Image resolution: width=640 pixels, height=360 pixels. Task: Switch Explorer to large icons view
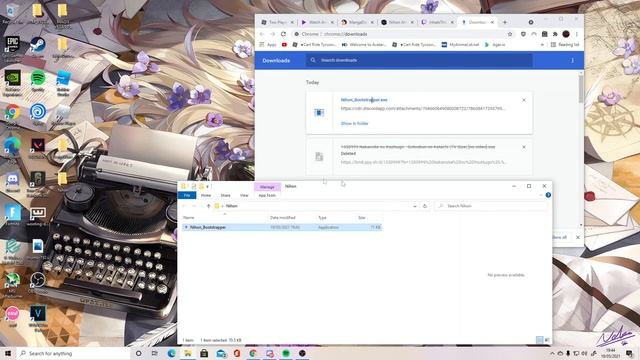[x=547, y=340]
